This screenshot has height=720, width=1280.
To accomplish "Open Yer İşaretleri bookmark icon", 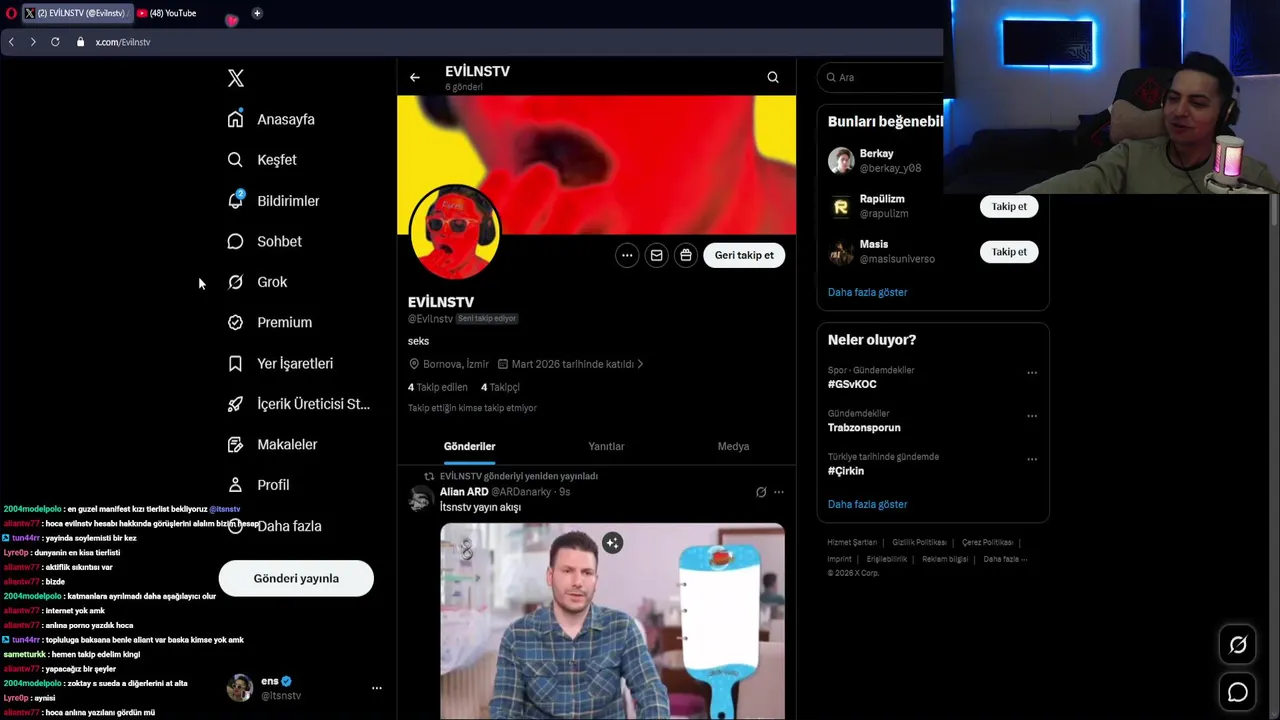I will (x=235, y=363).
